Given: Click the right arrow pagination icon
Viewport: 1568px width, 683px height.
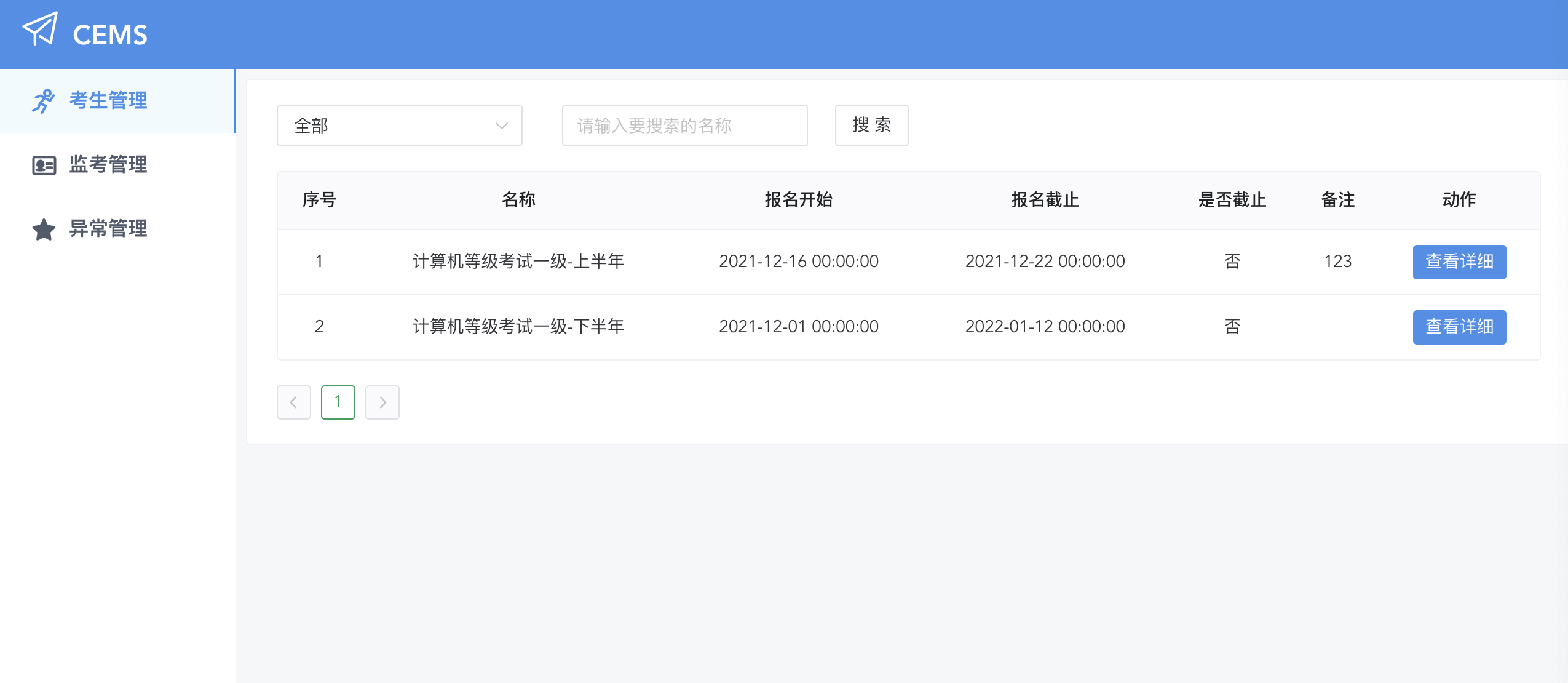Looking at the screenshot, I should pos(382,402).
